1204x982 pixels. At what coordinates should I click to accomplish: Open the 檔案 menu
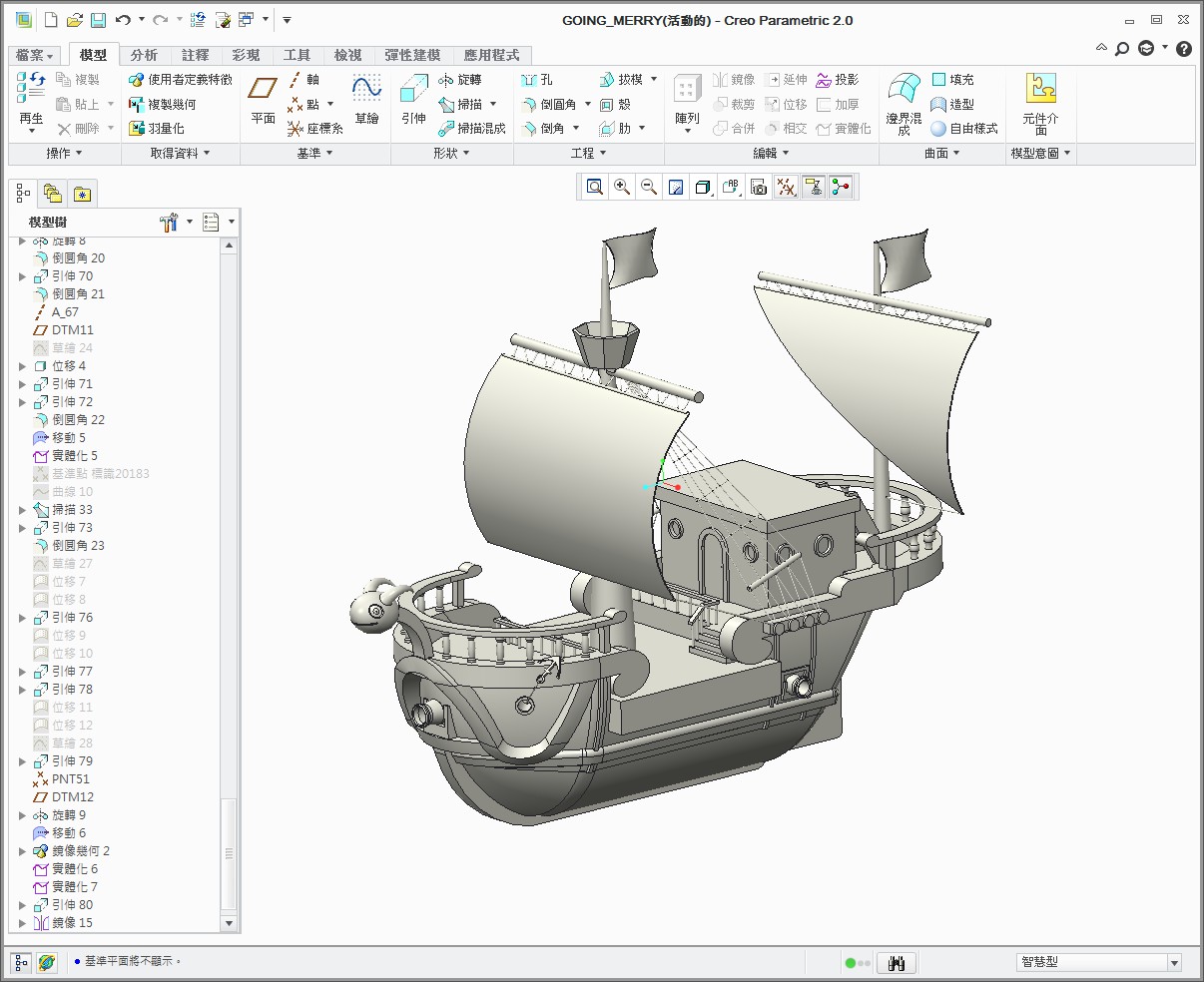[35, 56]
